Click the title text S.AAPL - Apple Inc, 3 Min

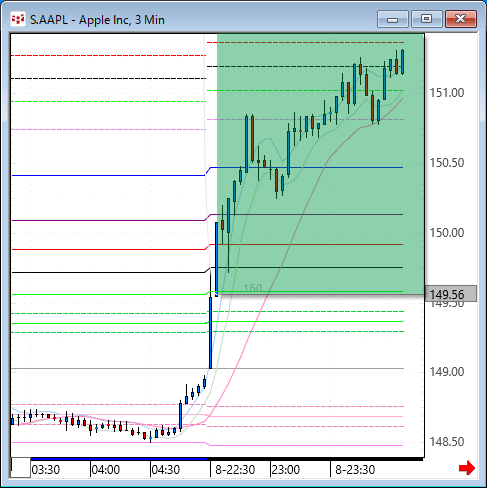[x=97, y=20]
